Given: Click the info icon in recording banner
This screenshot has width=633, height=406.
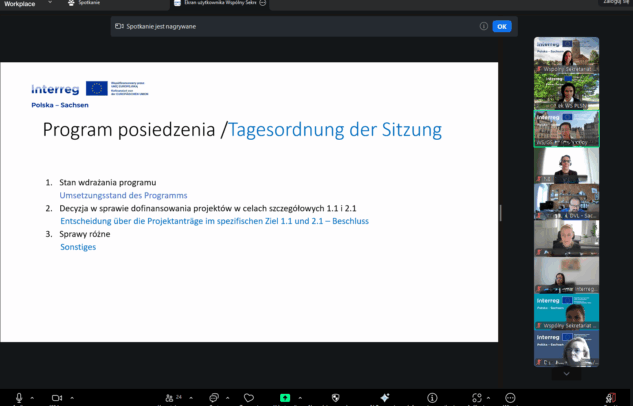Looking at the screenshot, I should point(484,26).
